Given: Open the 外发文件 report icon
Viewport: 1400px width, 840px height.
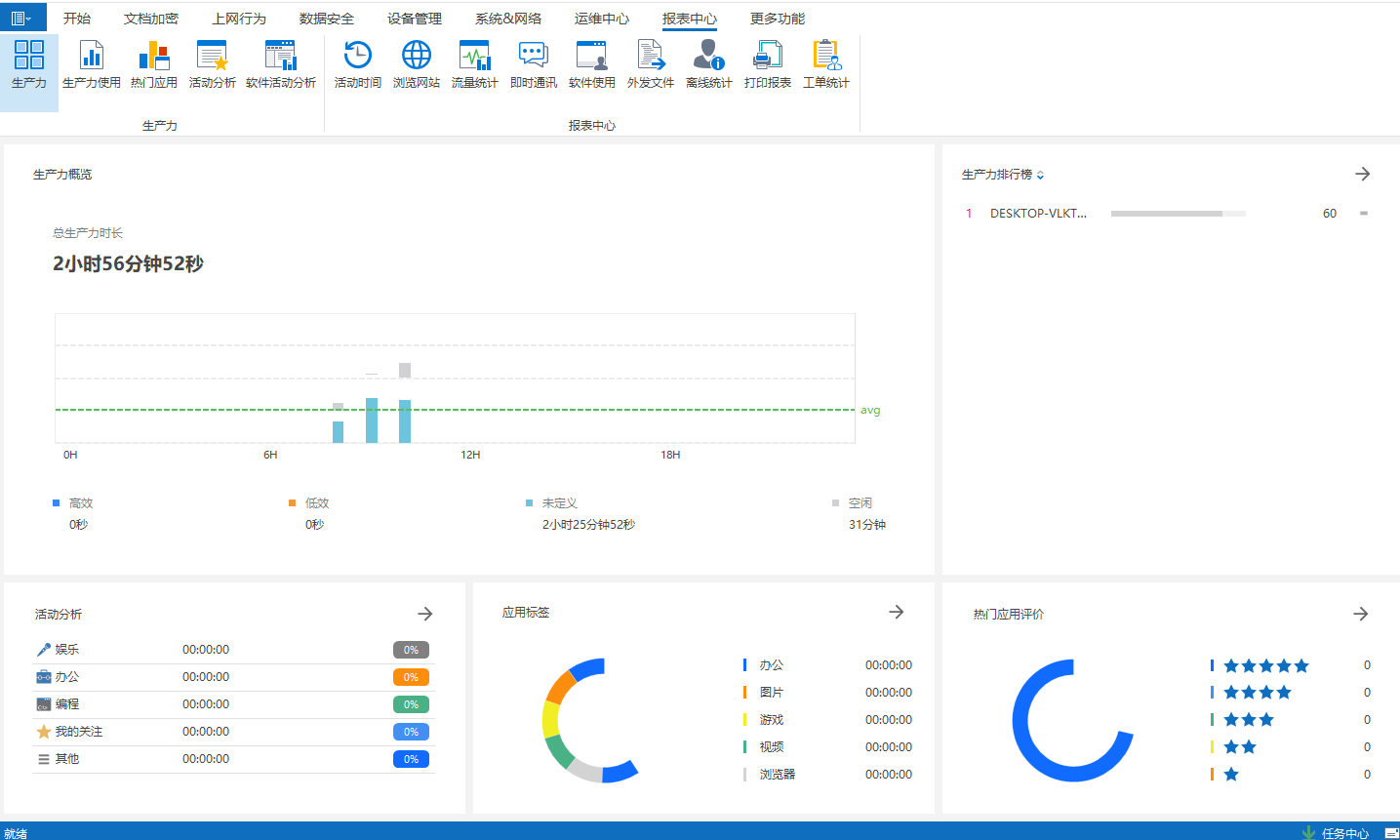Looking at the screenshot, I should pos(651,64).
